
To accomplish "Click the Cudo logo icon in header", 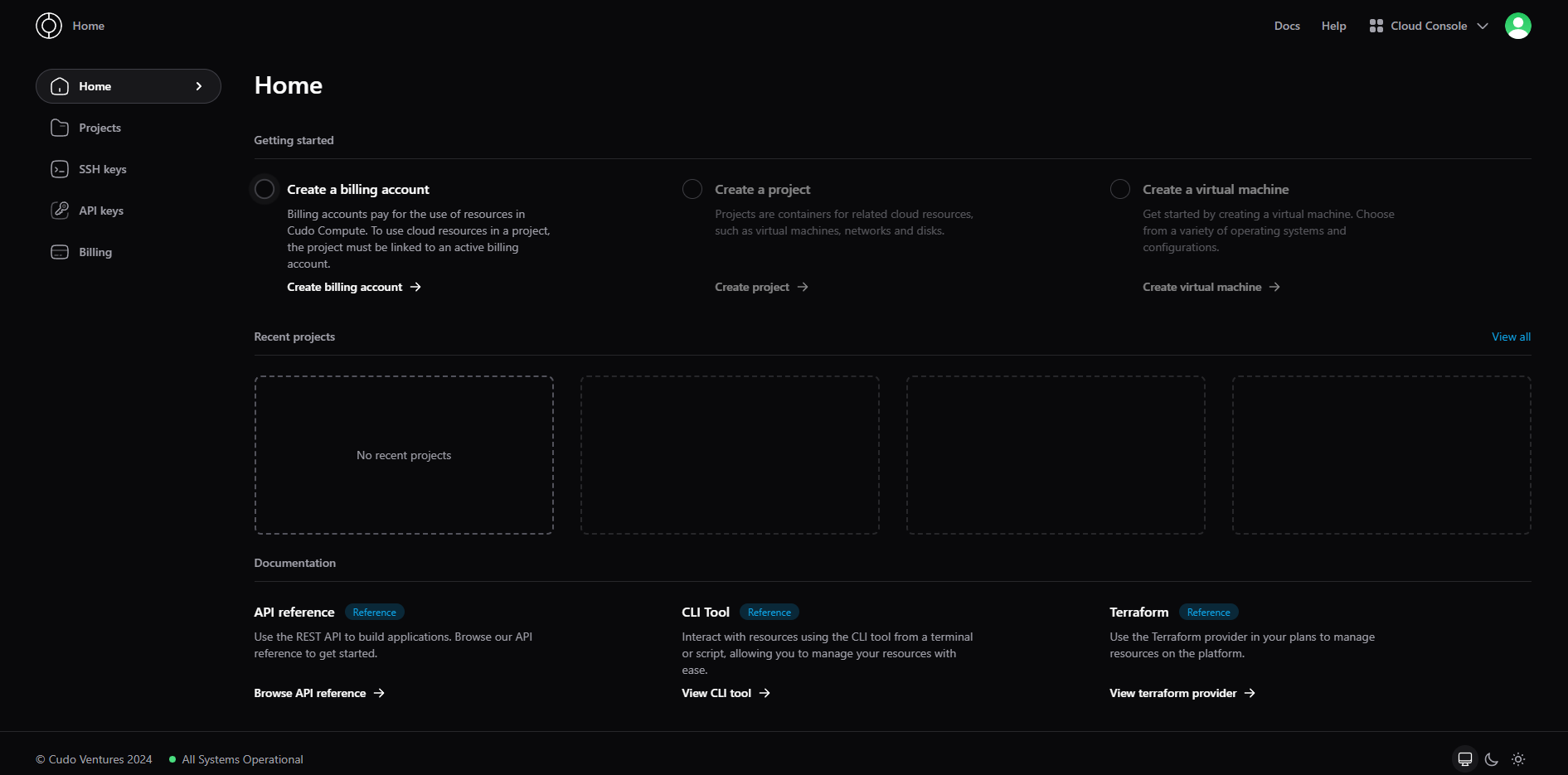I will point(49,26).
